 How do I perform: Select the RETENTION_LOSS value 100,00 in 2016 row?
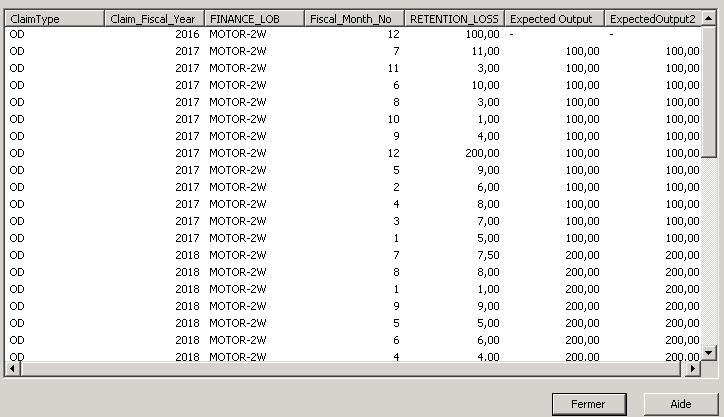(x=482, y=34)
